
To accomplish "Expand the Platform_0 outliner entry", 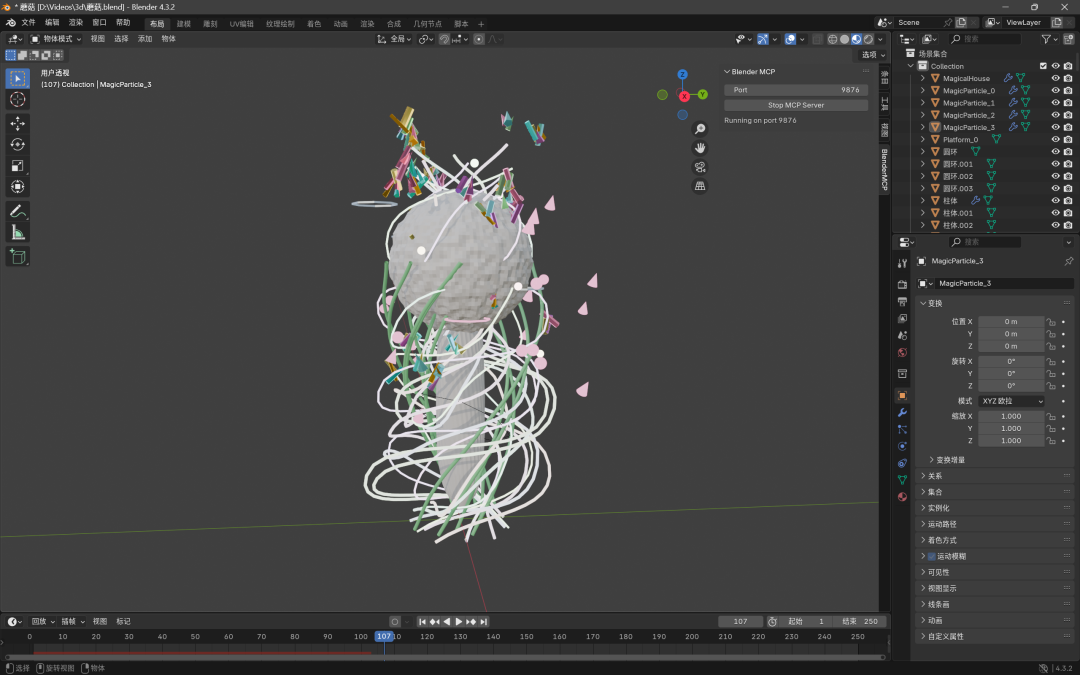I will [922, 139].
